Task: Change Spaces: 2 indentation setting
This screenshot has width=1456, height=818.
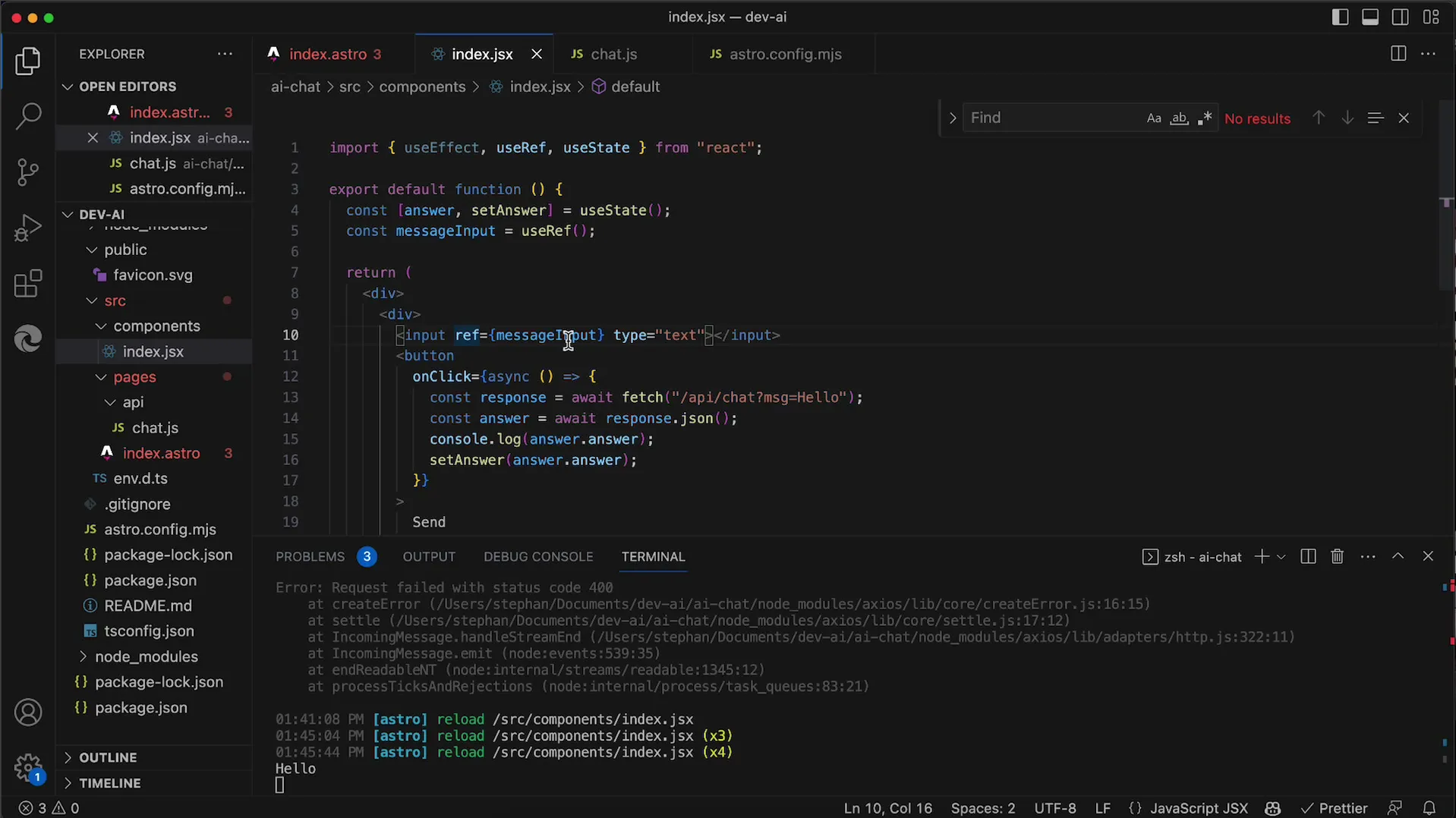Action: click(x=982, y=808)
